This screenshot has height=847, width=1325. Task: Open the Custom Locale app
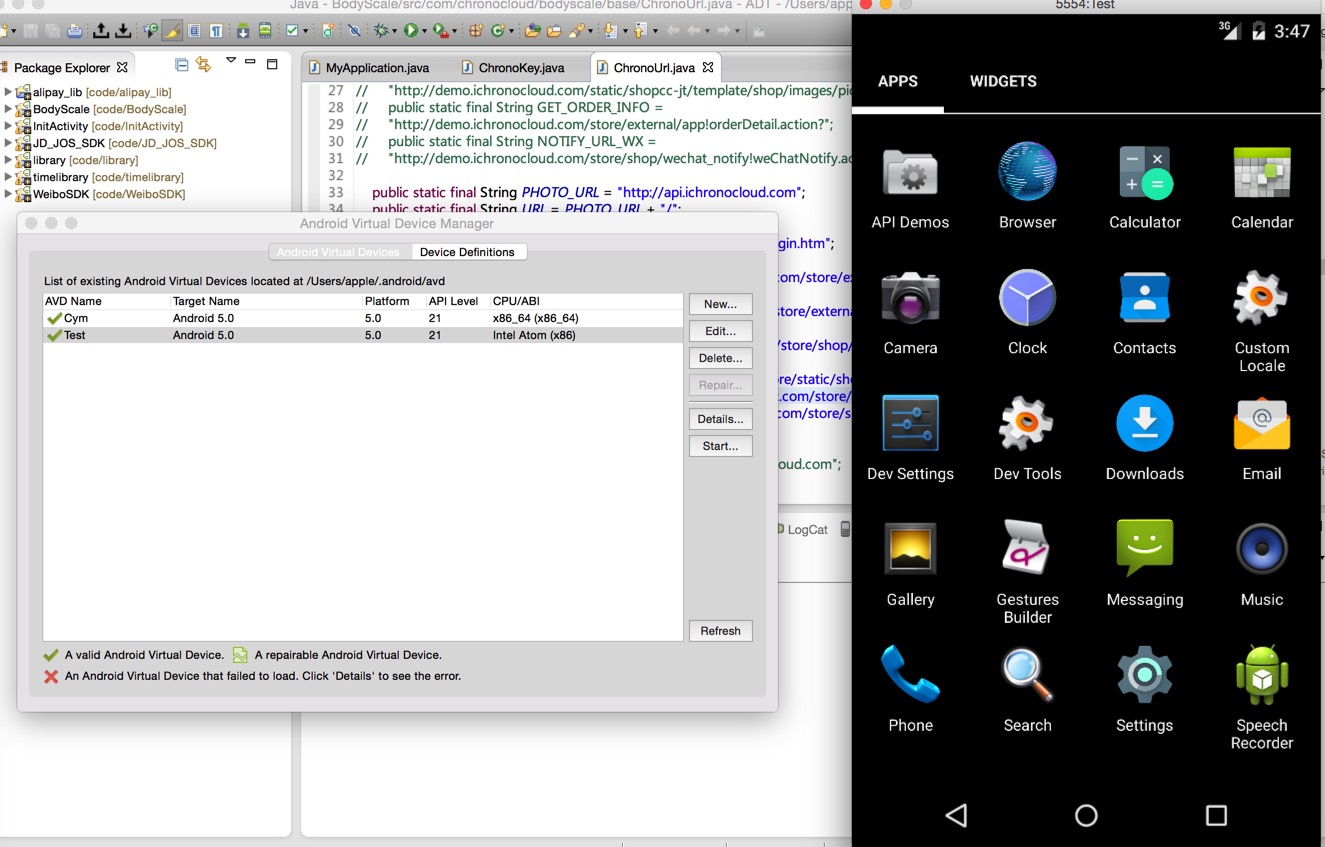pos(1262,322)
